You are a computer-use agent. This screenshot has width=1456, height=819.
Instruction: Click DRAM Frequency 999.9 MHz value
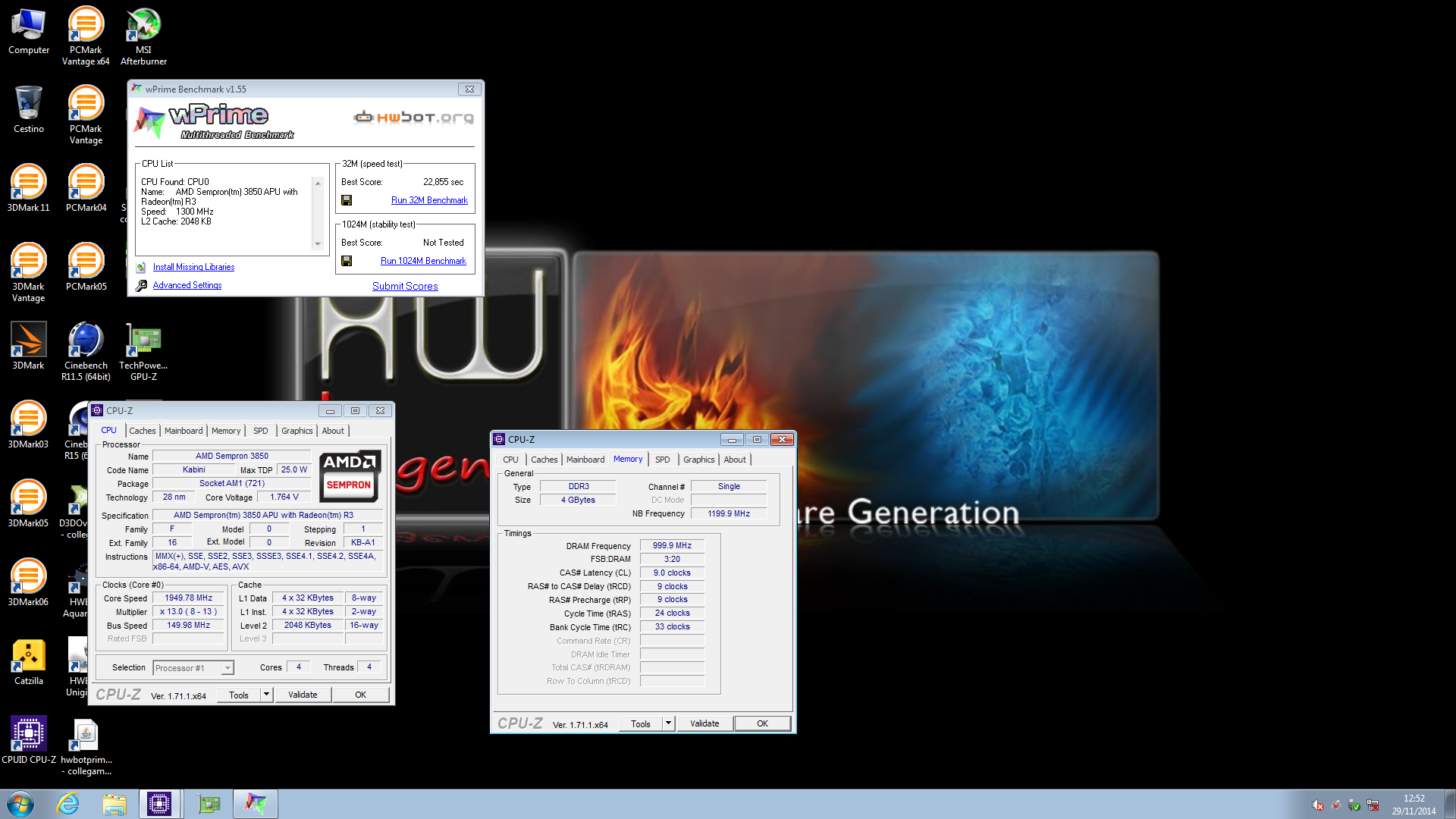[672, 545]
